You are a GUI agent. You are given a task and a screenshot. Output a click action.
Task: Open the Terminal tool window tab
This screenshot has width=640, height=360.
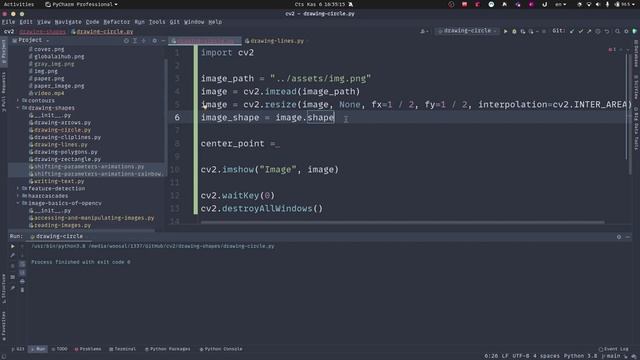point(122,349)
